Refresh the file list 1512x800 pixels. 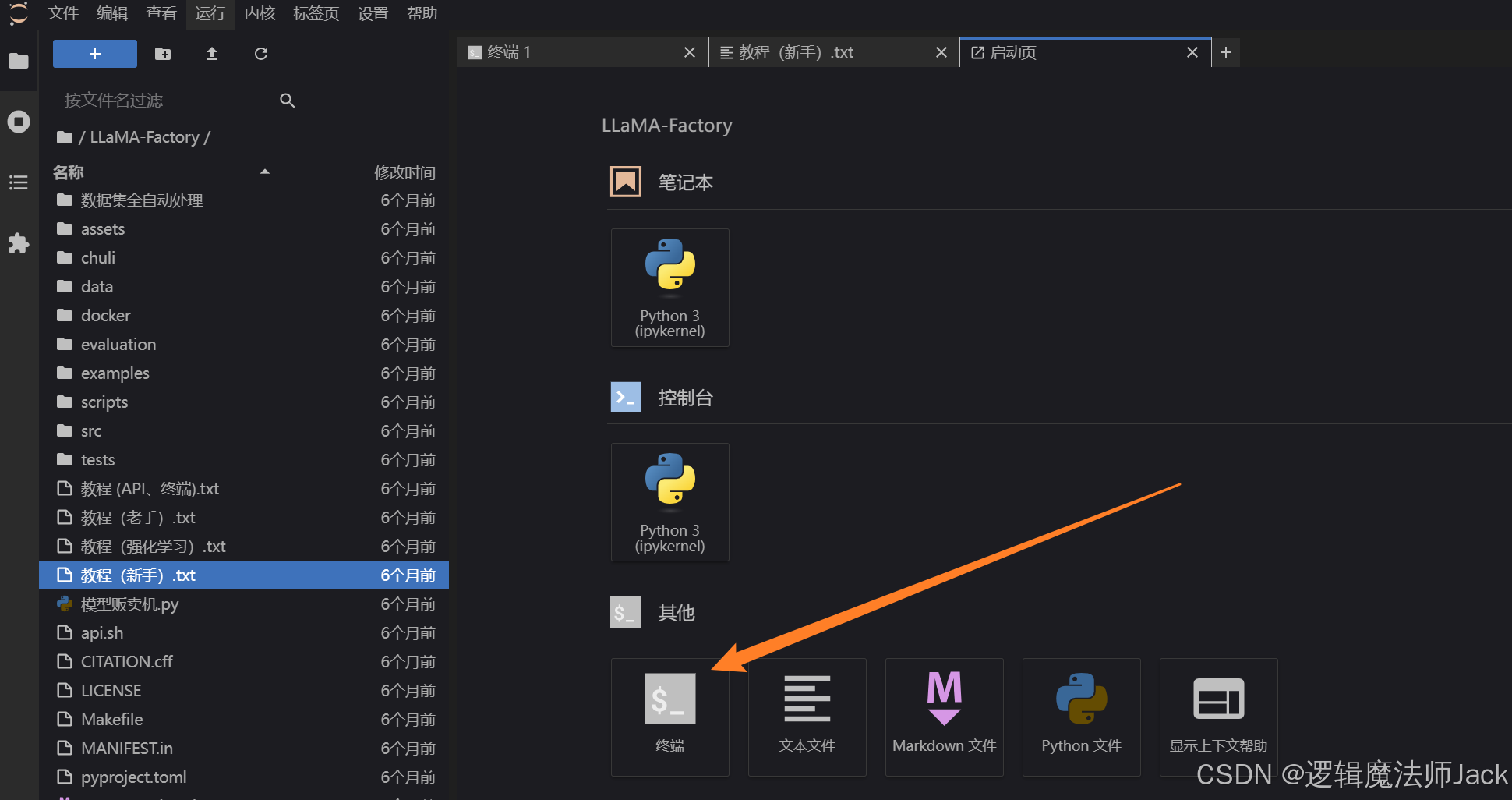coord(261,54)
